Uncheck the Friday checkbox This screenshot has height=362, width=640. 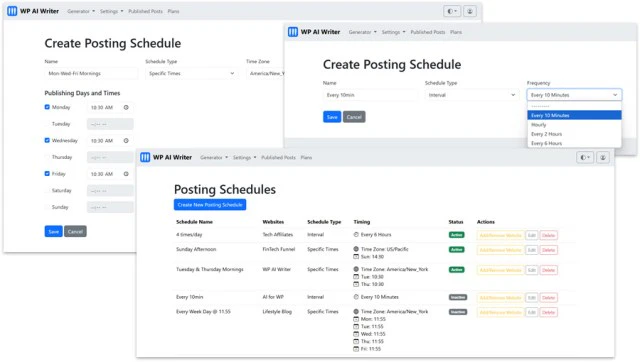tap(47, 174)
